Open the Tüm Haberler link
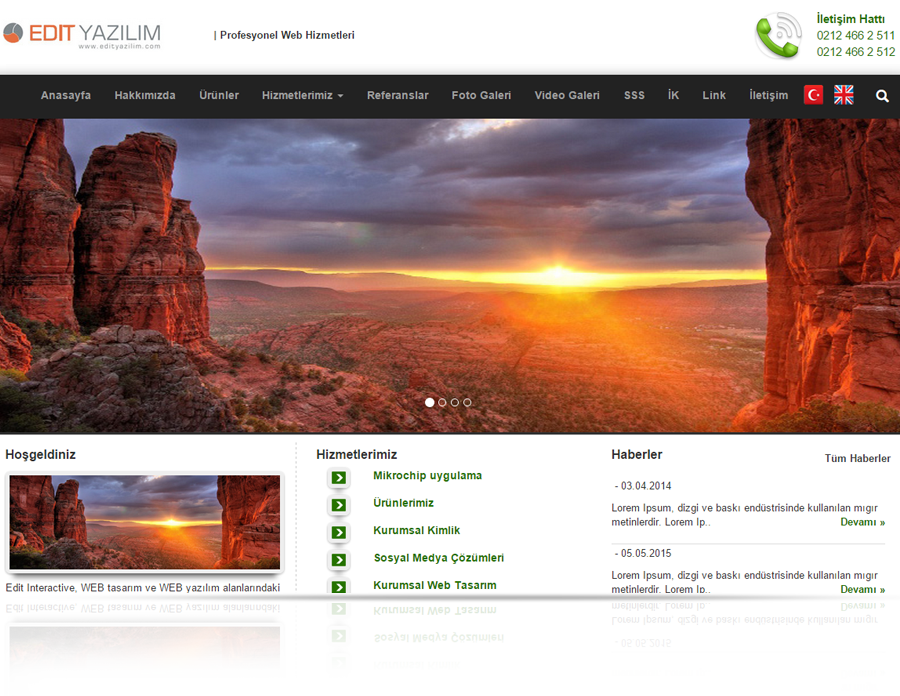Viewport: 900px width, 696px height. 857,459
